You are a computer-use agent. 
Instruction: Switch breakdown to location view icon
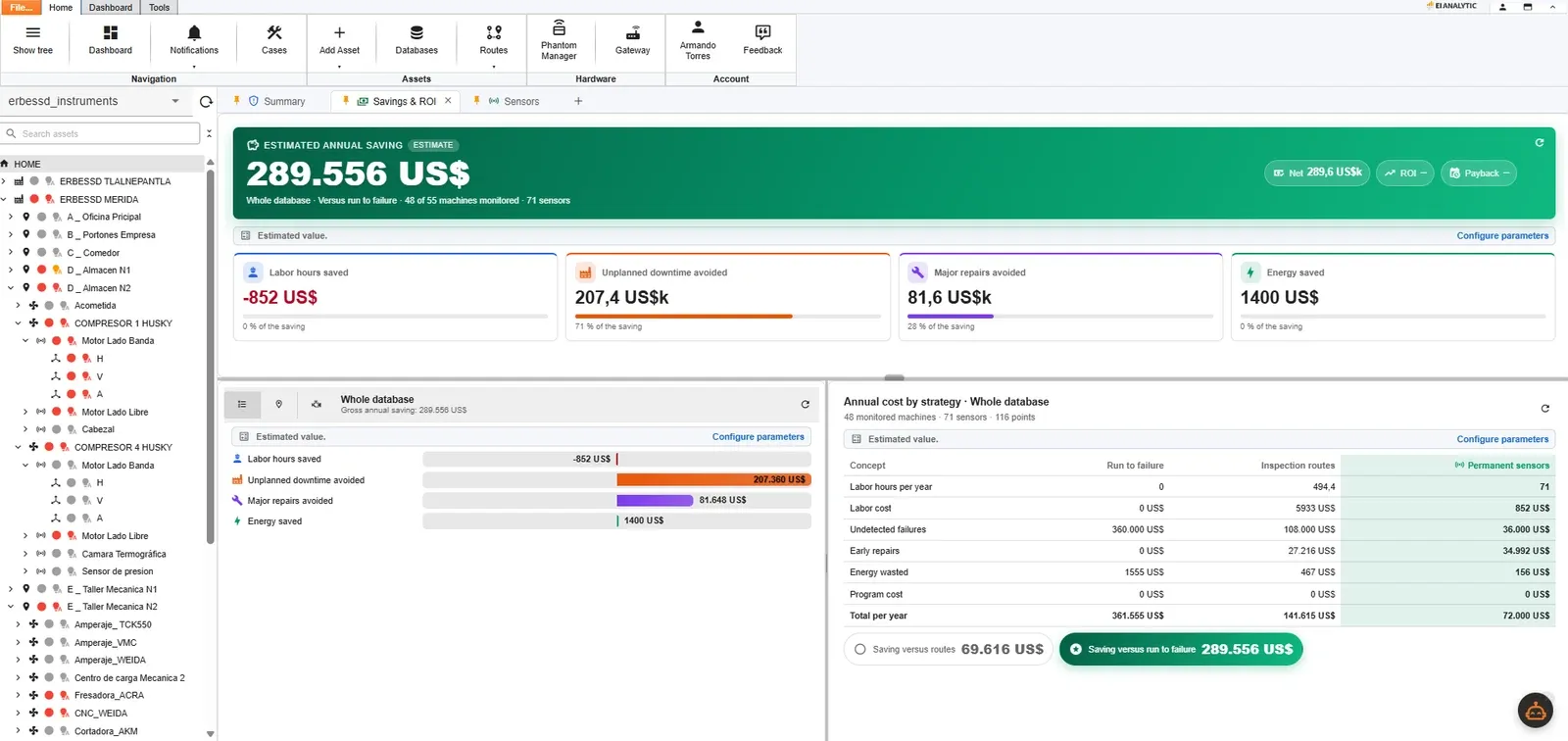[279, 404]
